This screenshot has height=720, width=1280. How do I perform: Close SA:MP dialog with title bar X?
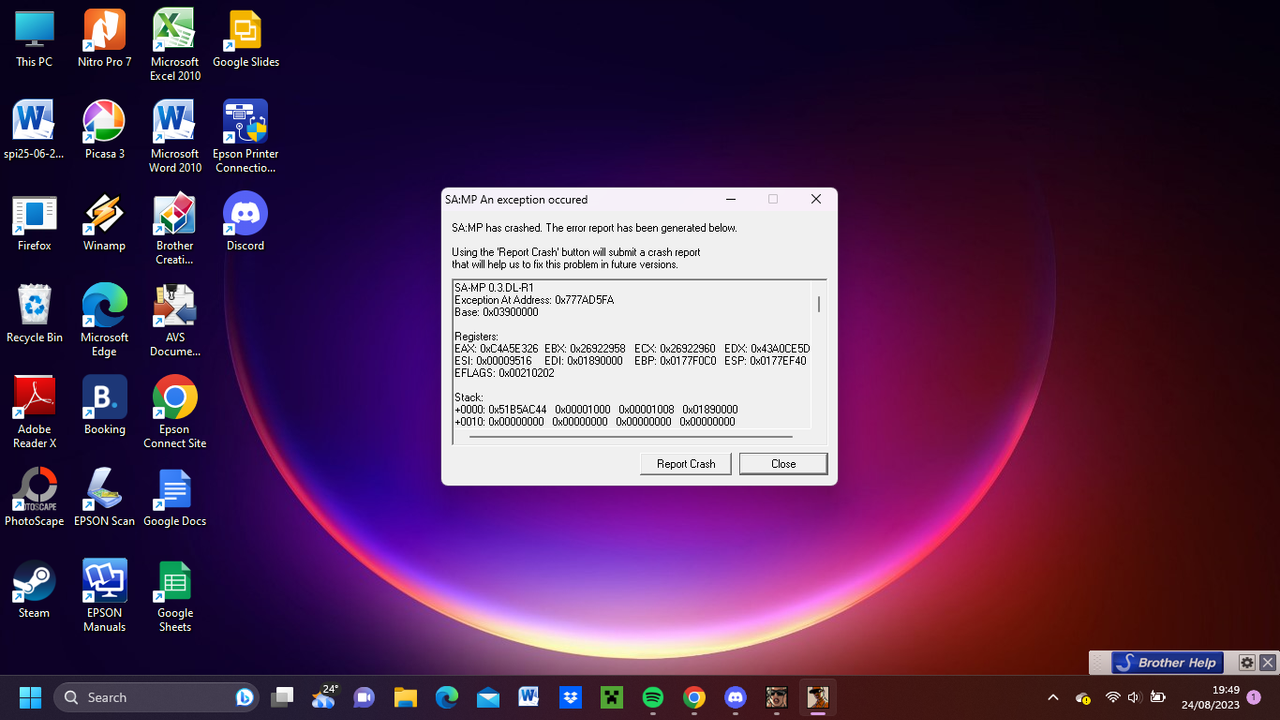[x=816, y=199]
